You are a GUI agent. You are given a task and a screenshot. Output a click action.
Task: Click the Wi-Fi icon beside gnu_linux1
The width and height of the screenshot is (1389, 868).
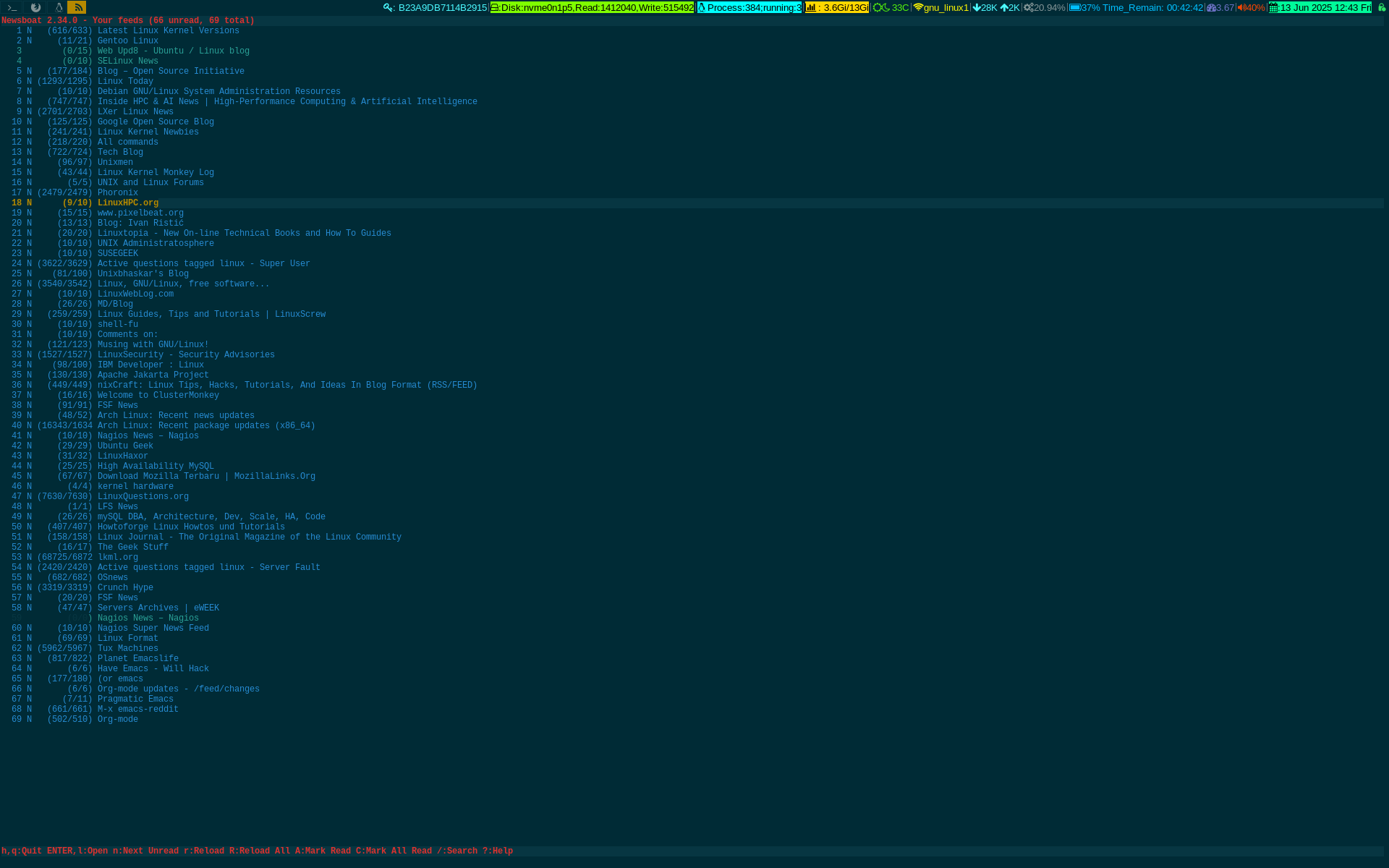918,8
